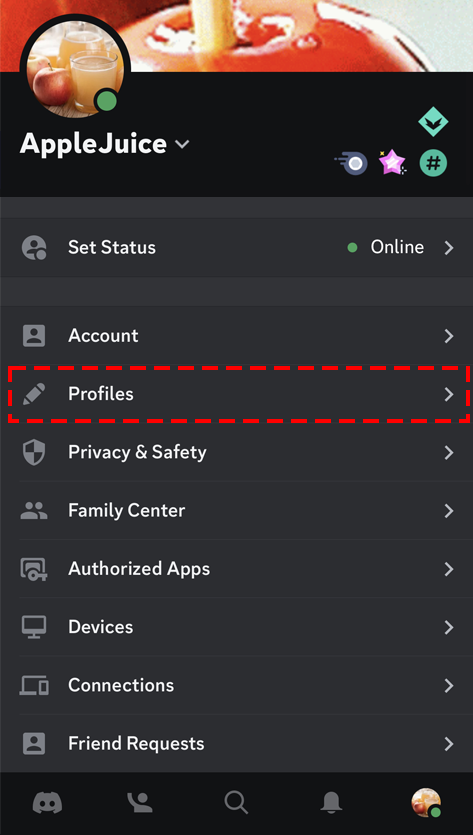473x835 pixels.
Task: Tap the pink Nitro star badge
Action: coord(392,162)
